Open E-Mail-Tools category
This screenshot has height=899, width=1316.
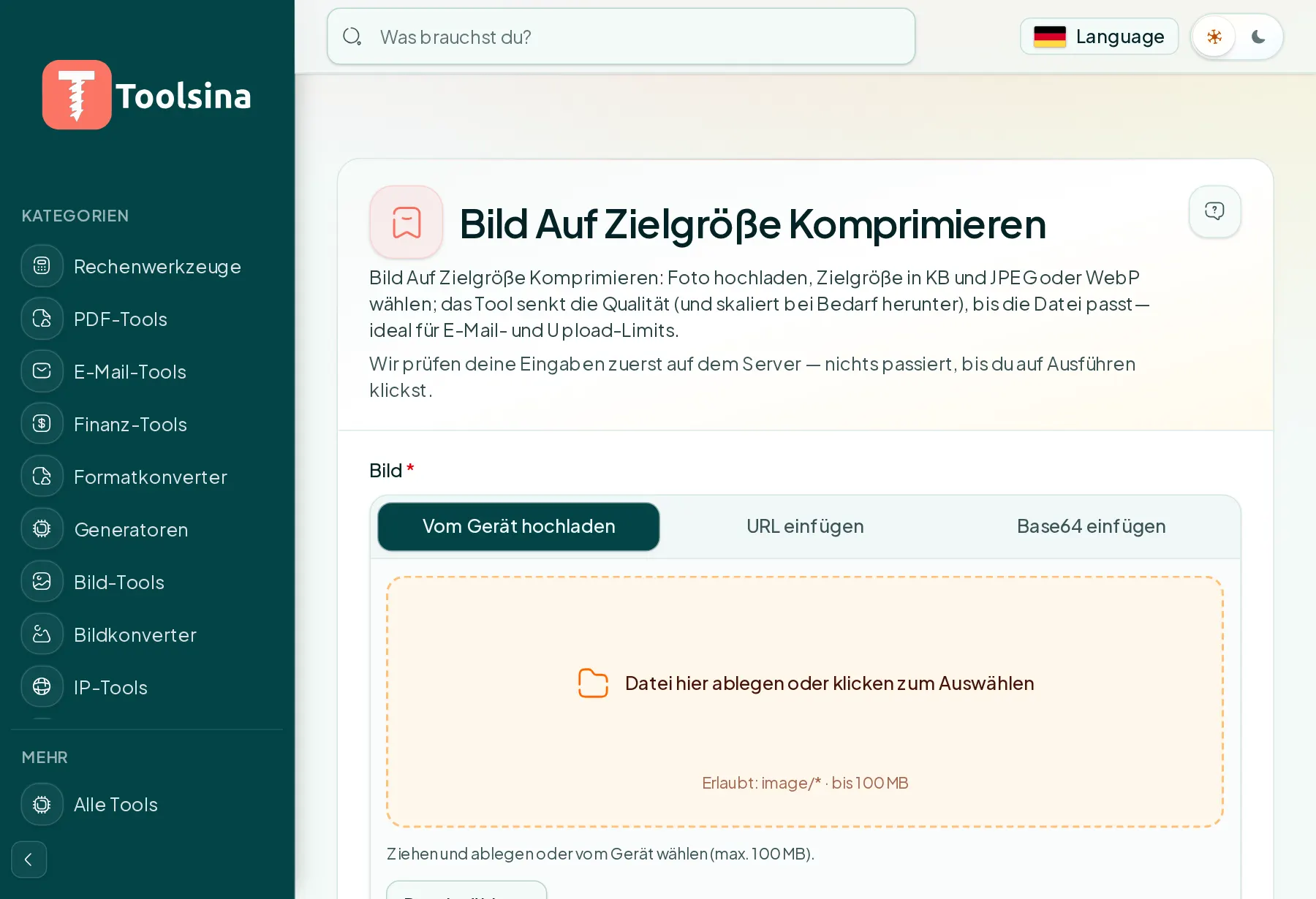point(146,371)
